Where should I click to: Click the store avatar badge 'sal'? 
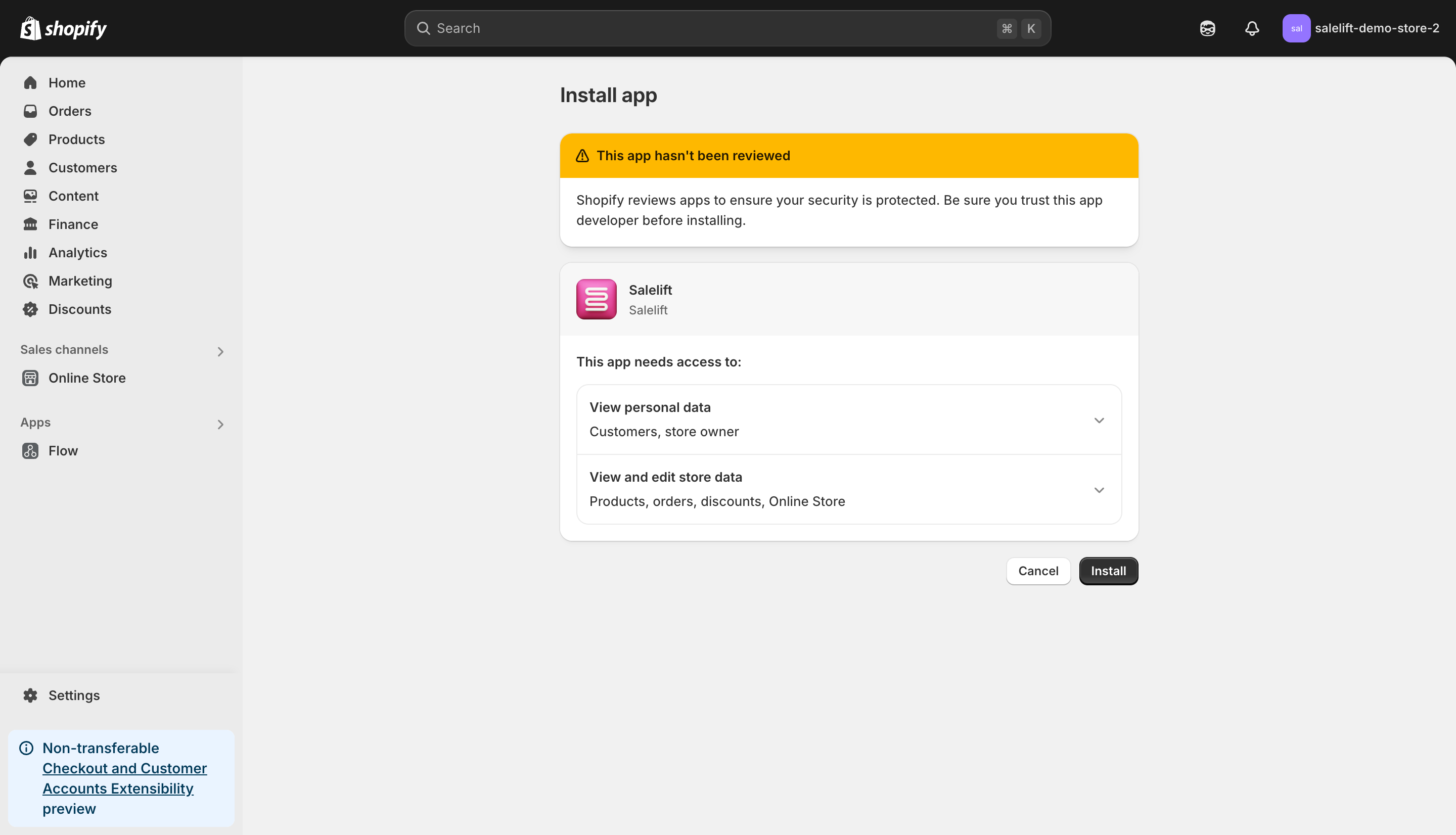point(1296,28)
